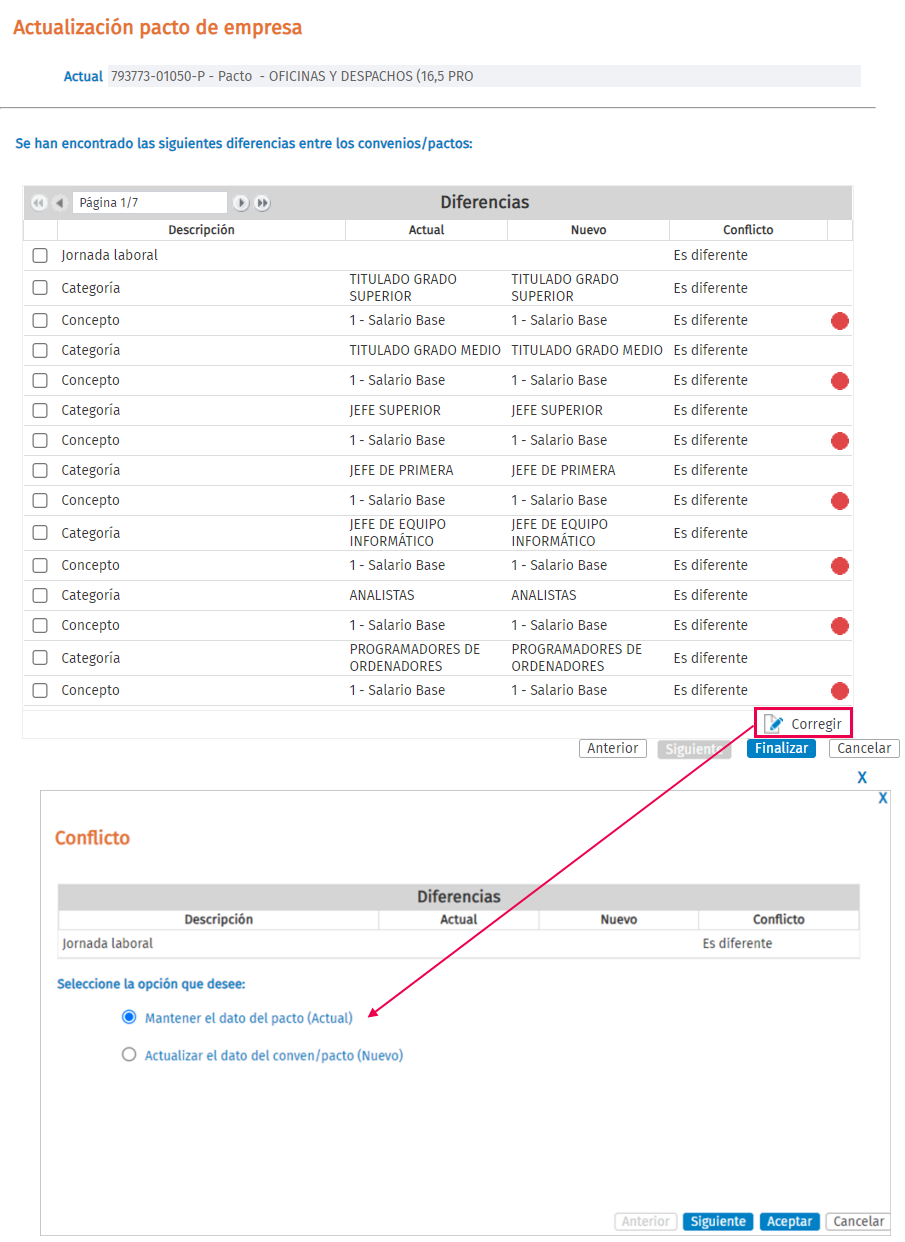Click Aceptar in the Conflicto dialog
905x1242 pixels.
click(790, 1221)
